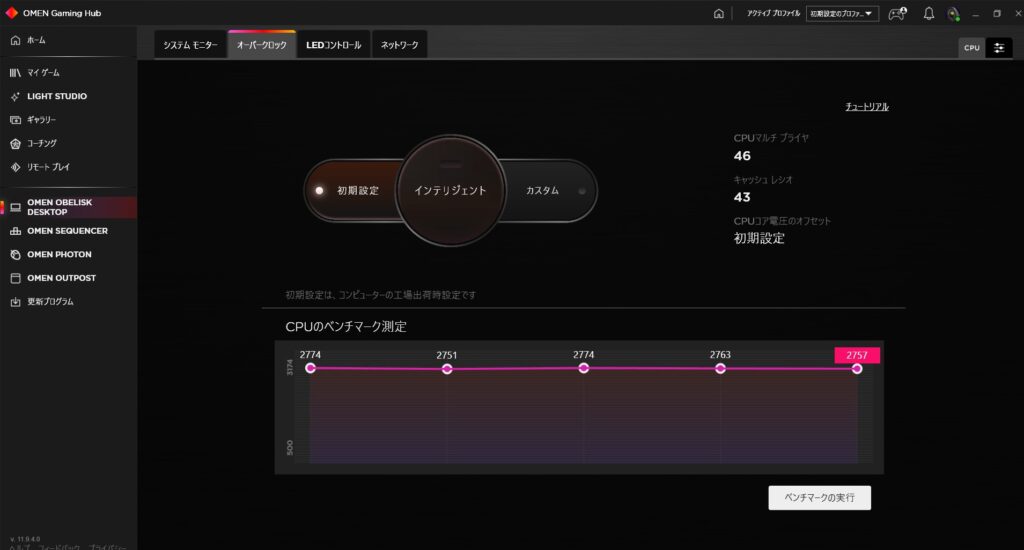This screenshot has height=550, width=1024.
Task: Select the 初期設定 overclock mode
Action: pos(350,190)
